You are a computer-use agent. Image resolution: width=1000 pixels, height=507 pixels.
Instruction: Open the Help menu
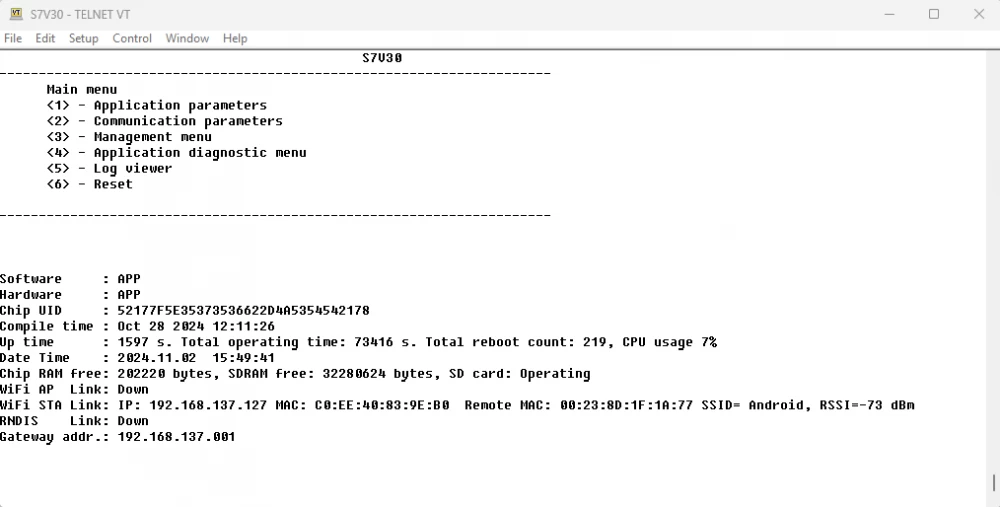click(x=235, y=38)
